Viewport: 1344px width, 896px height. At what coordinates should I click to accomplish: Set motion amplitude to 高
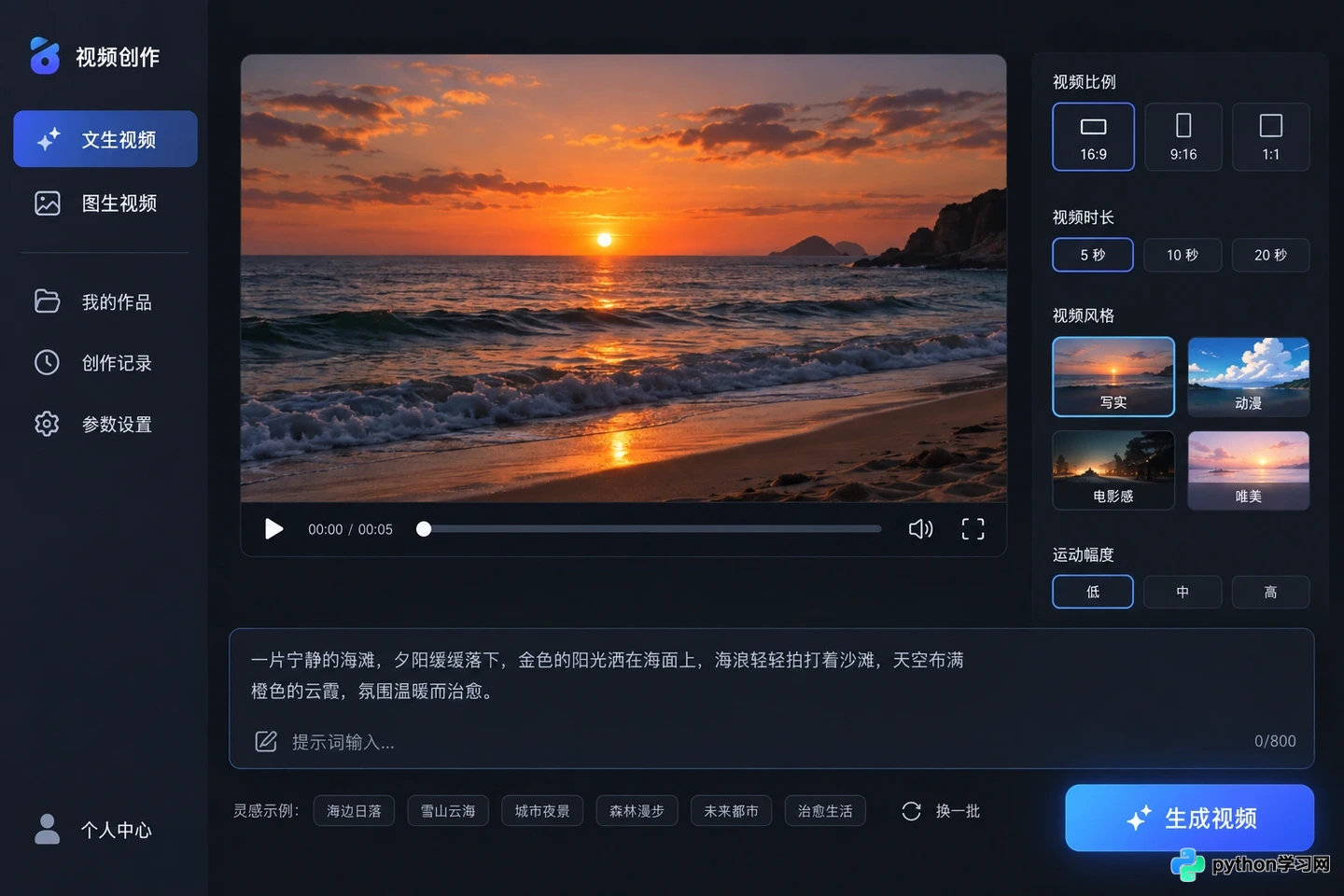coord(1270,592)
